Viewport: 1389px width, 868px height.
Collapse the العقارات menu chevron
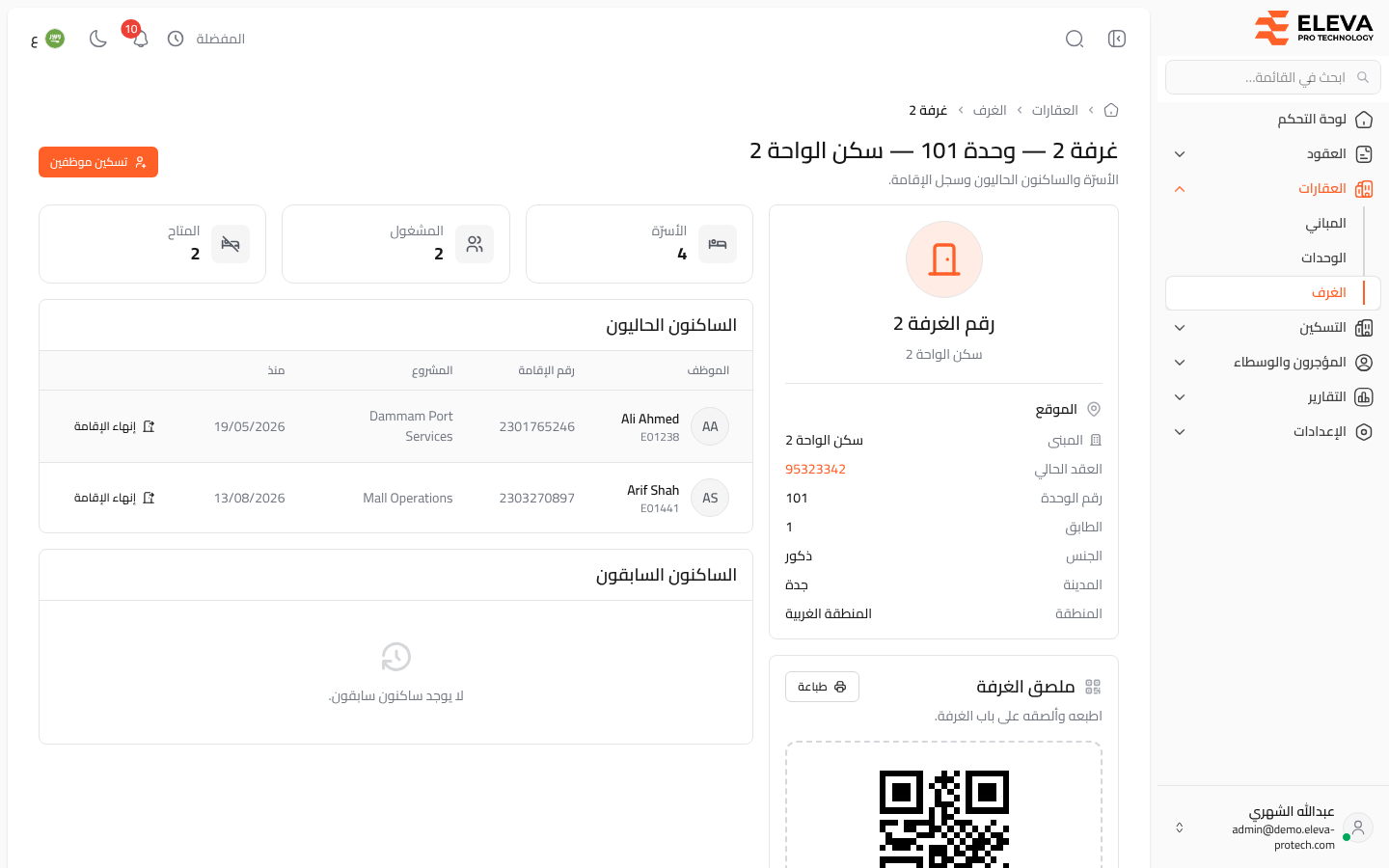[1180, 189]
